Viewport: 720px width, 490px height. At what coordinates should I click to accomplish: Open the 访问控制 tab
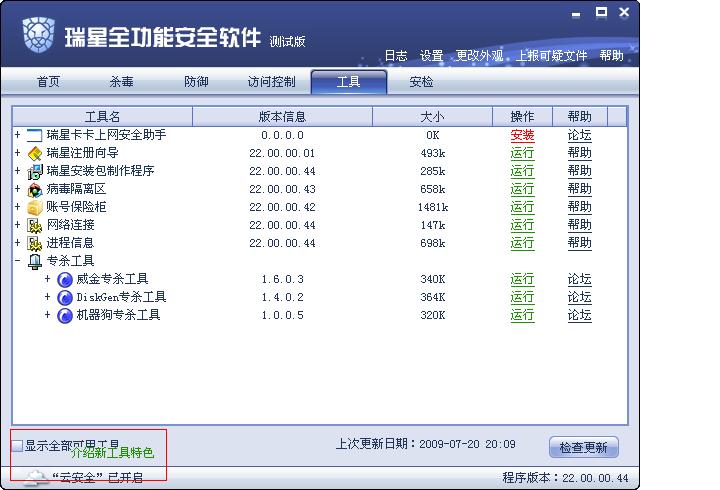(271, 82)
